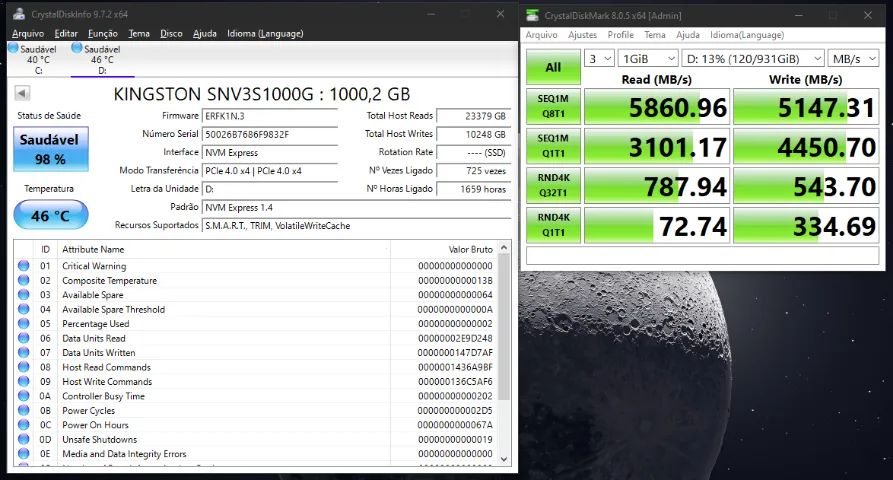Open the test count dropdown showing 3
Viewport: 893px width, 480px height.
599,59
